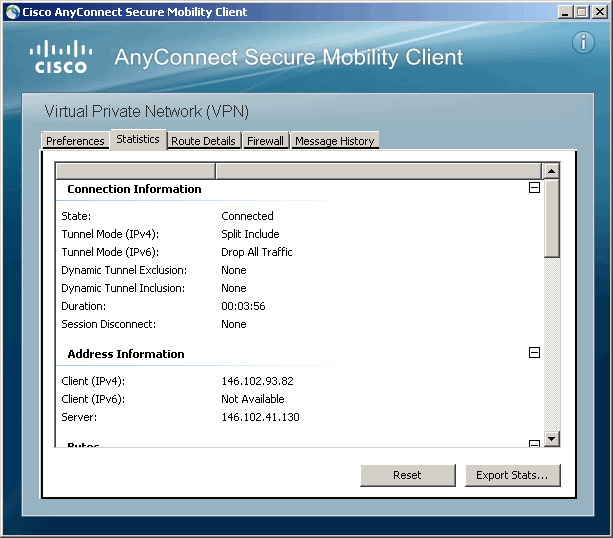Viewport: 613px width, 538px height.
Task: Switch to the Route Details tab
Action: coord(203,141)
